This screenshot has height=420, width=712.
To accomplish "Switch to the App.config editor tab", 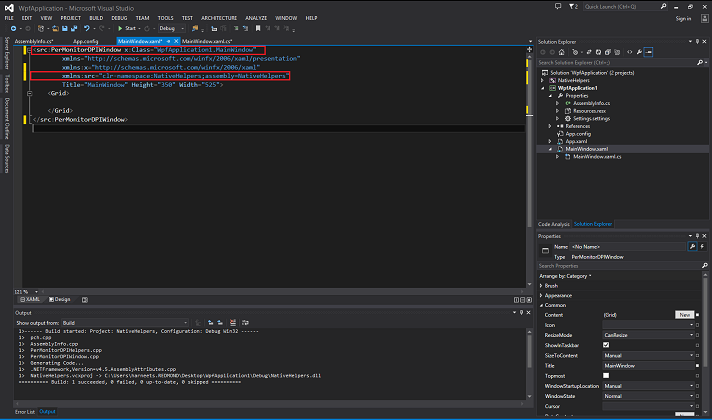I will pyautogui.click(x=85, y=41).
